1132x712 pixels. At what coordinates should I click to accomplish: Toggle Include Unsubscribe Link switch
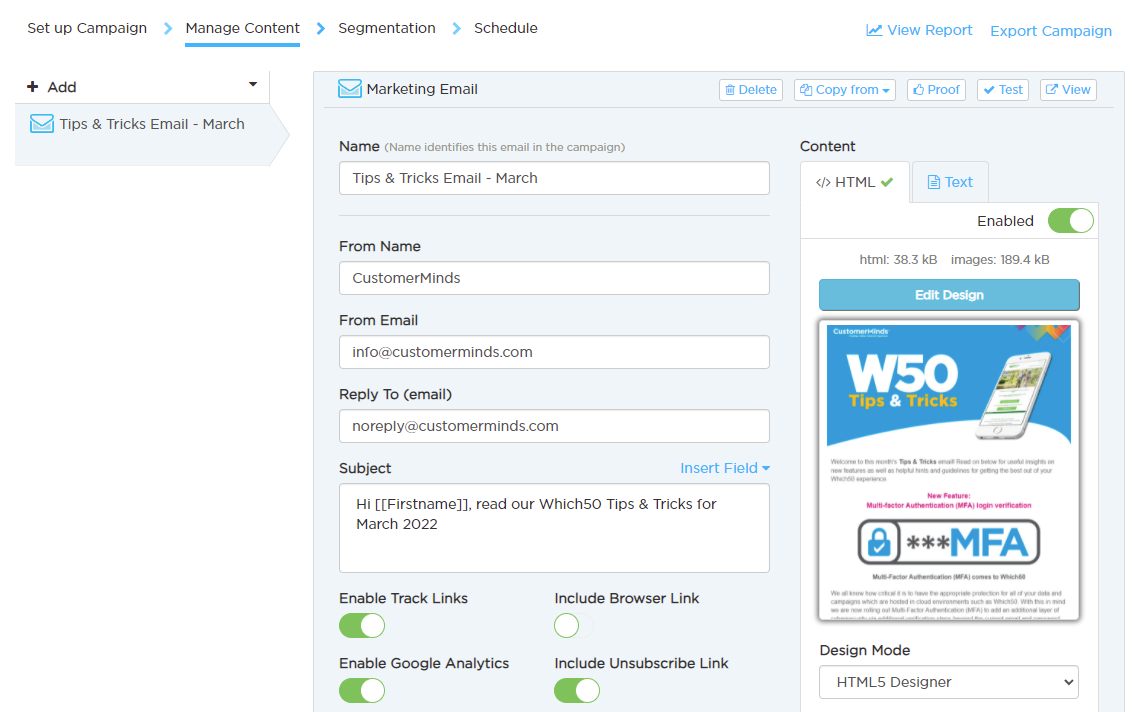[x=577, y=690]
